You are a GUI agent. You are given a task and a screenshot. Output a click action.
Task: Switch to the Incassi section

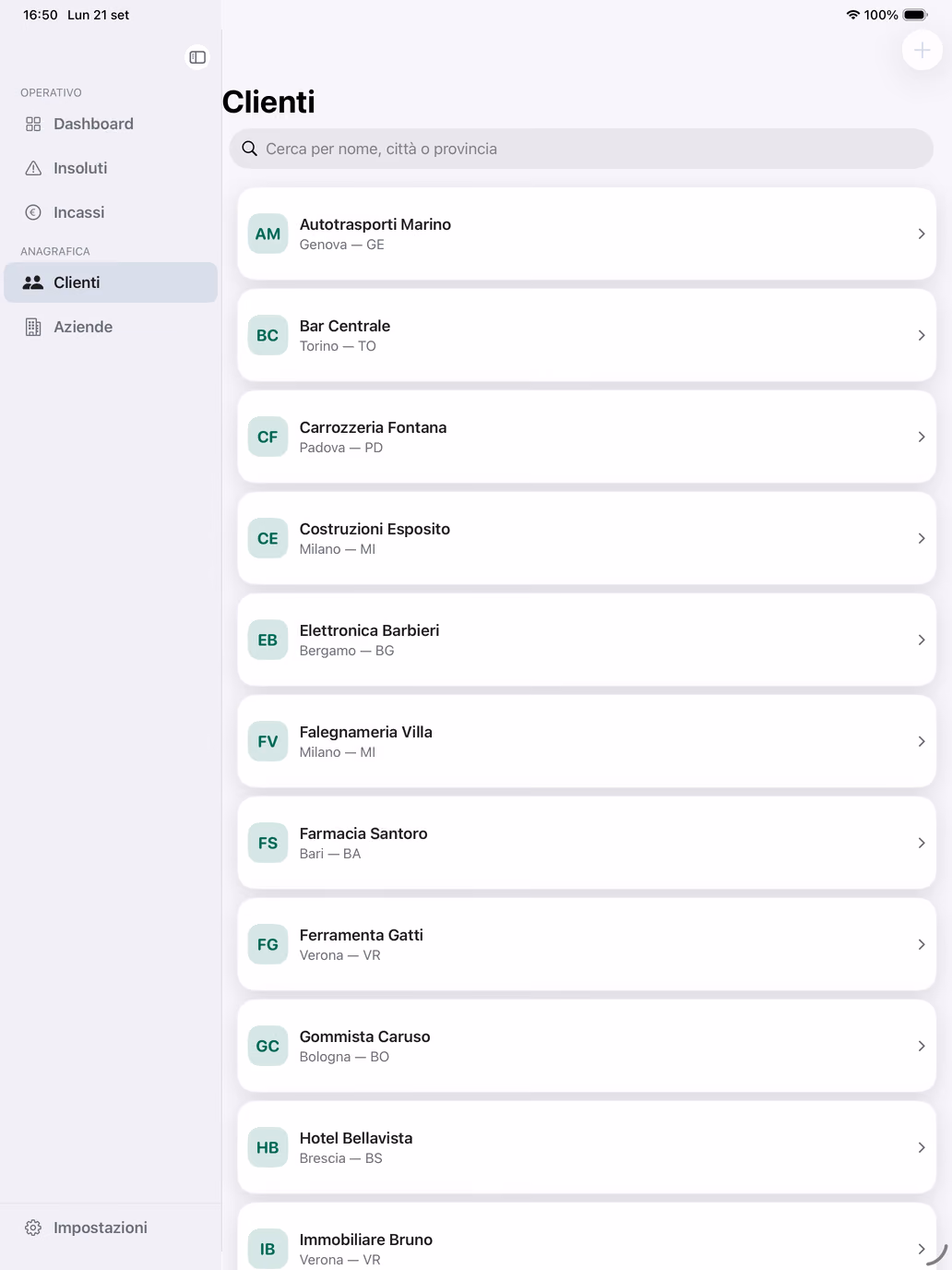[111, 212]
